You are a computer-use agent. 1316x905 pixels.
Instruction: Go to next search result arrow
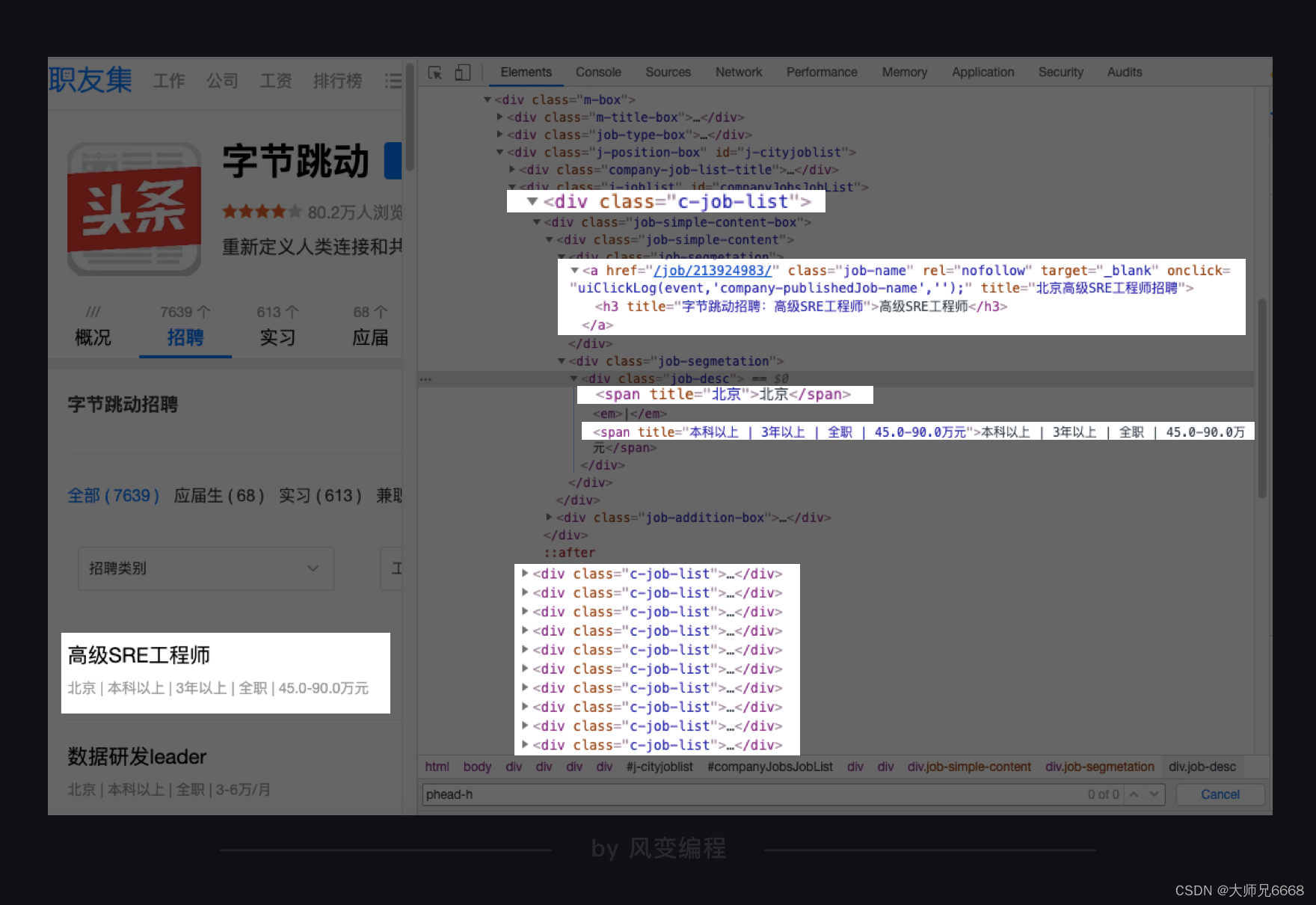click(1154, 794)
